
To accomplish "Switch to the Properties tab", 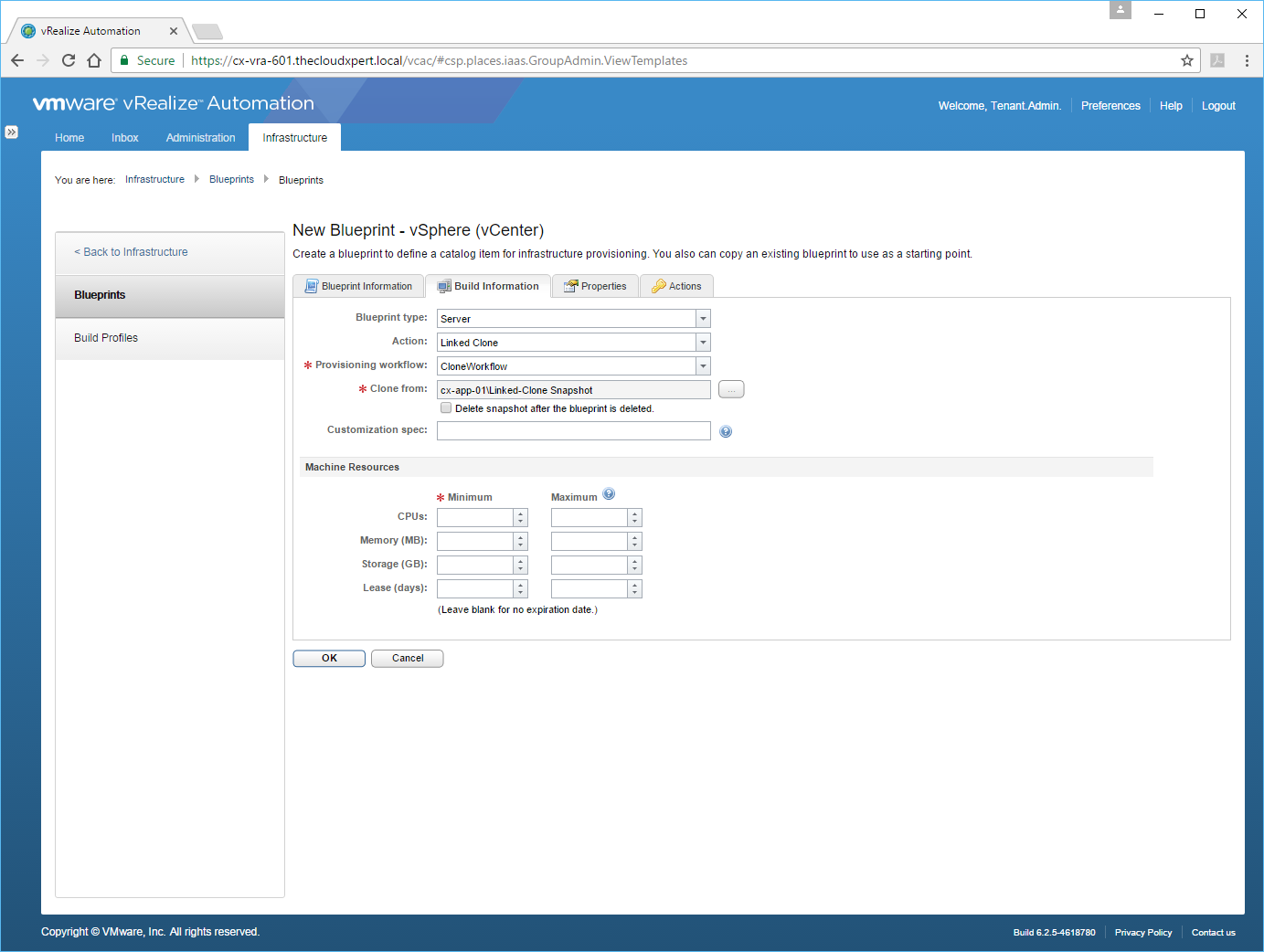I will (595, 286).
